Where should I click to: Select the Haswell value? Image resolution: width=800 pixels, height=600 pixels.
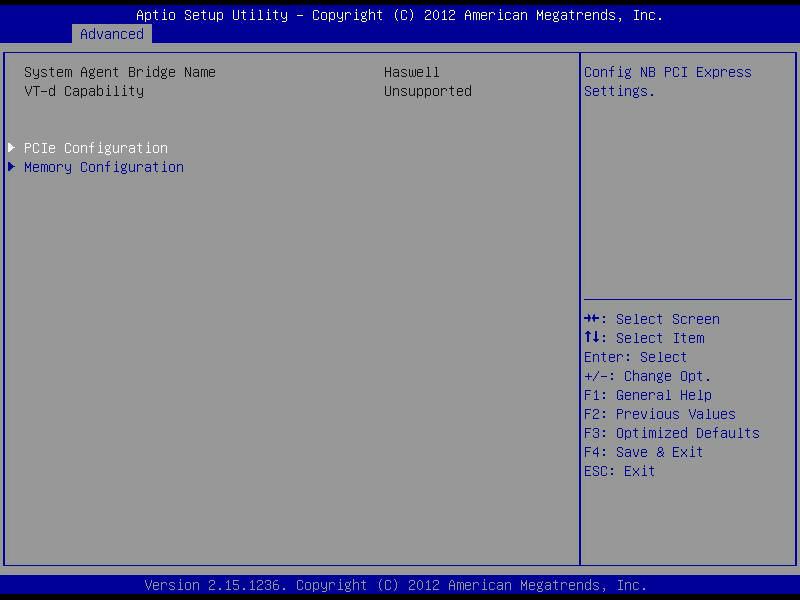(x=411, y=72)
